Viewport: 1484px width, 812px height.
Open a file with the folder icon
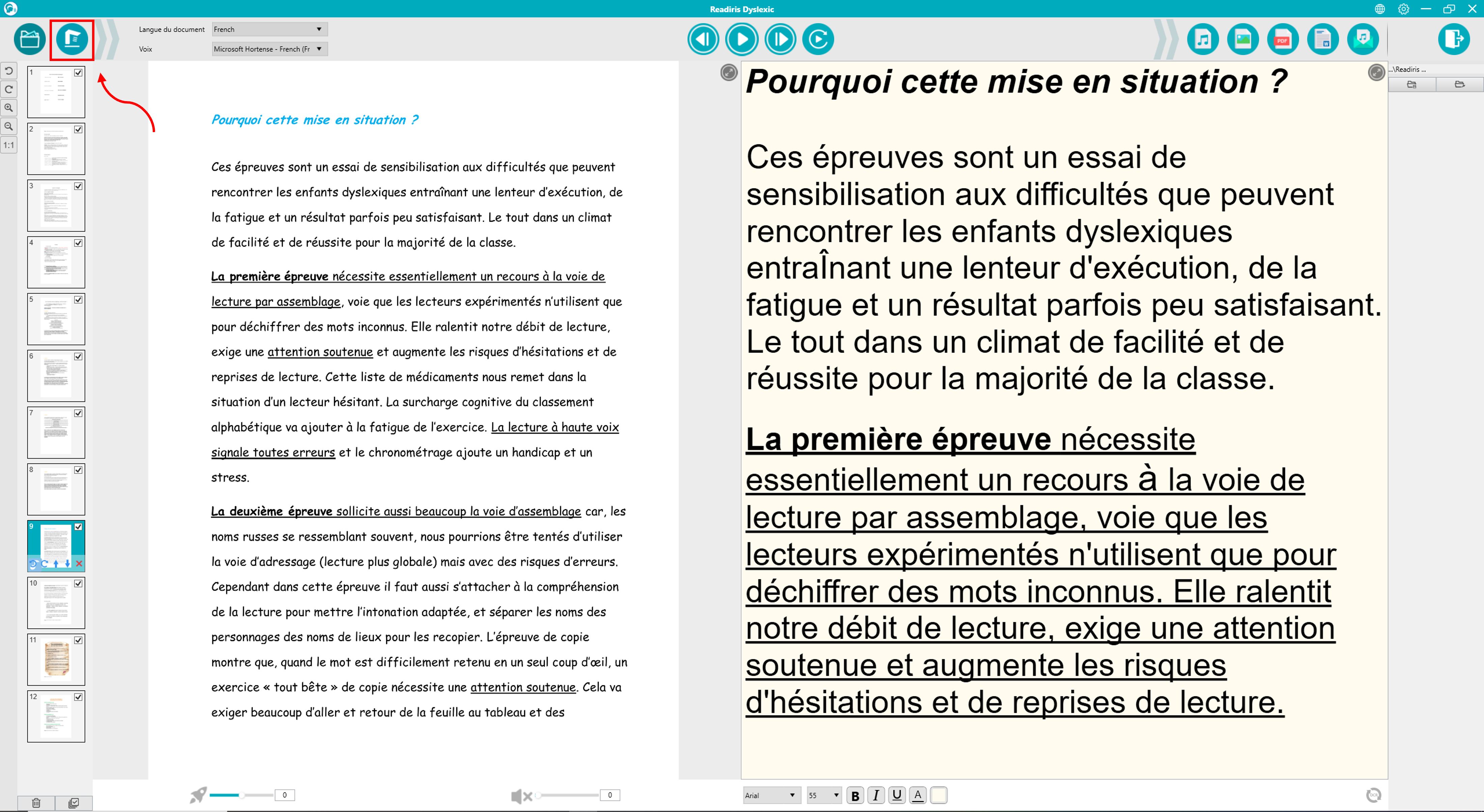(x=29, y=39)
